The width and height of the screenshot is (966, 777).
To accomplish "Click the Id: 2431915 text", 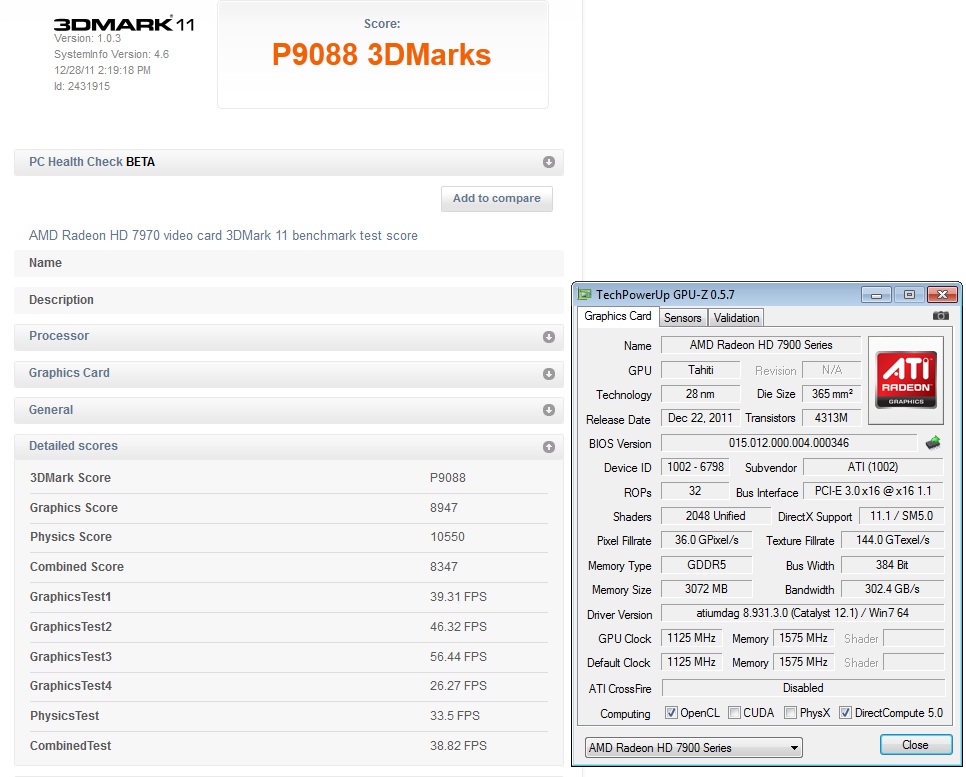I will [x=82, y=86].
